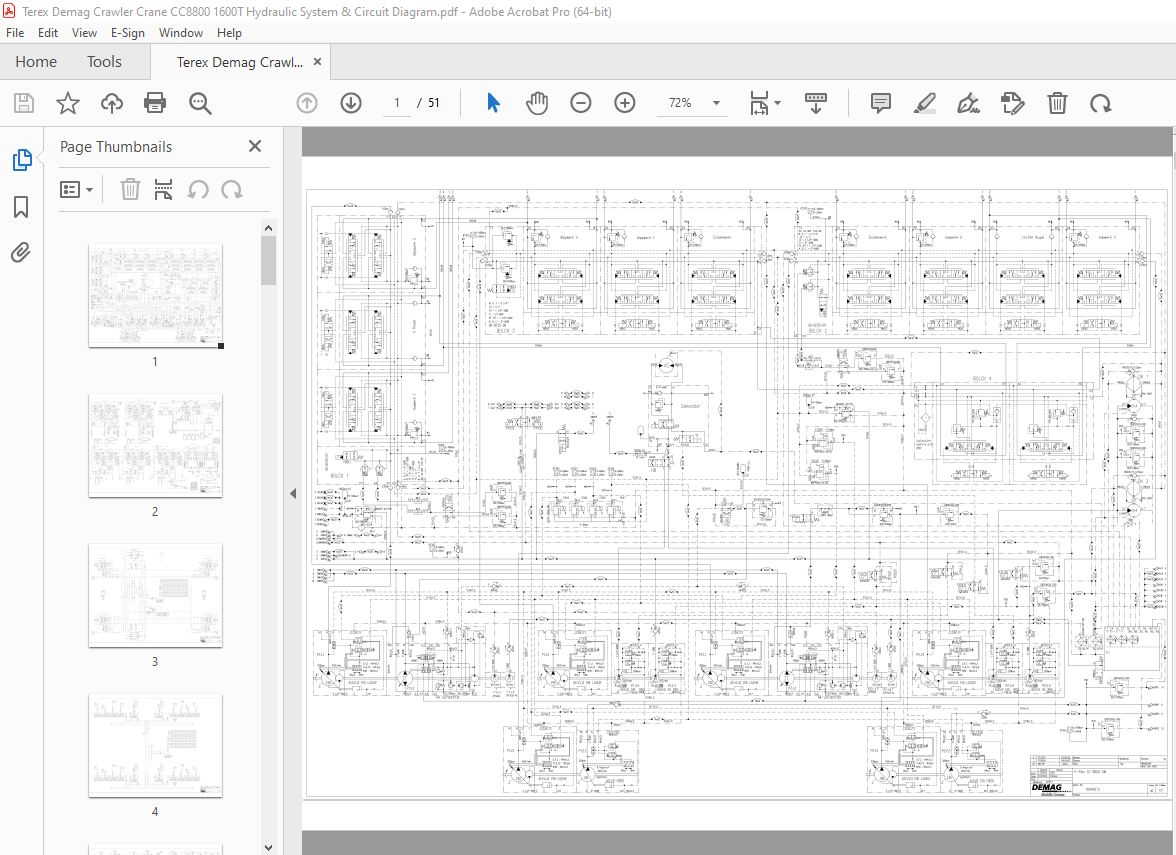1176x855 pixels.
Task: Go to next page arrow
Action: [x=351, y=103]
